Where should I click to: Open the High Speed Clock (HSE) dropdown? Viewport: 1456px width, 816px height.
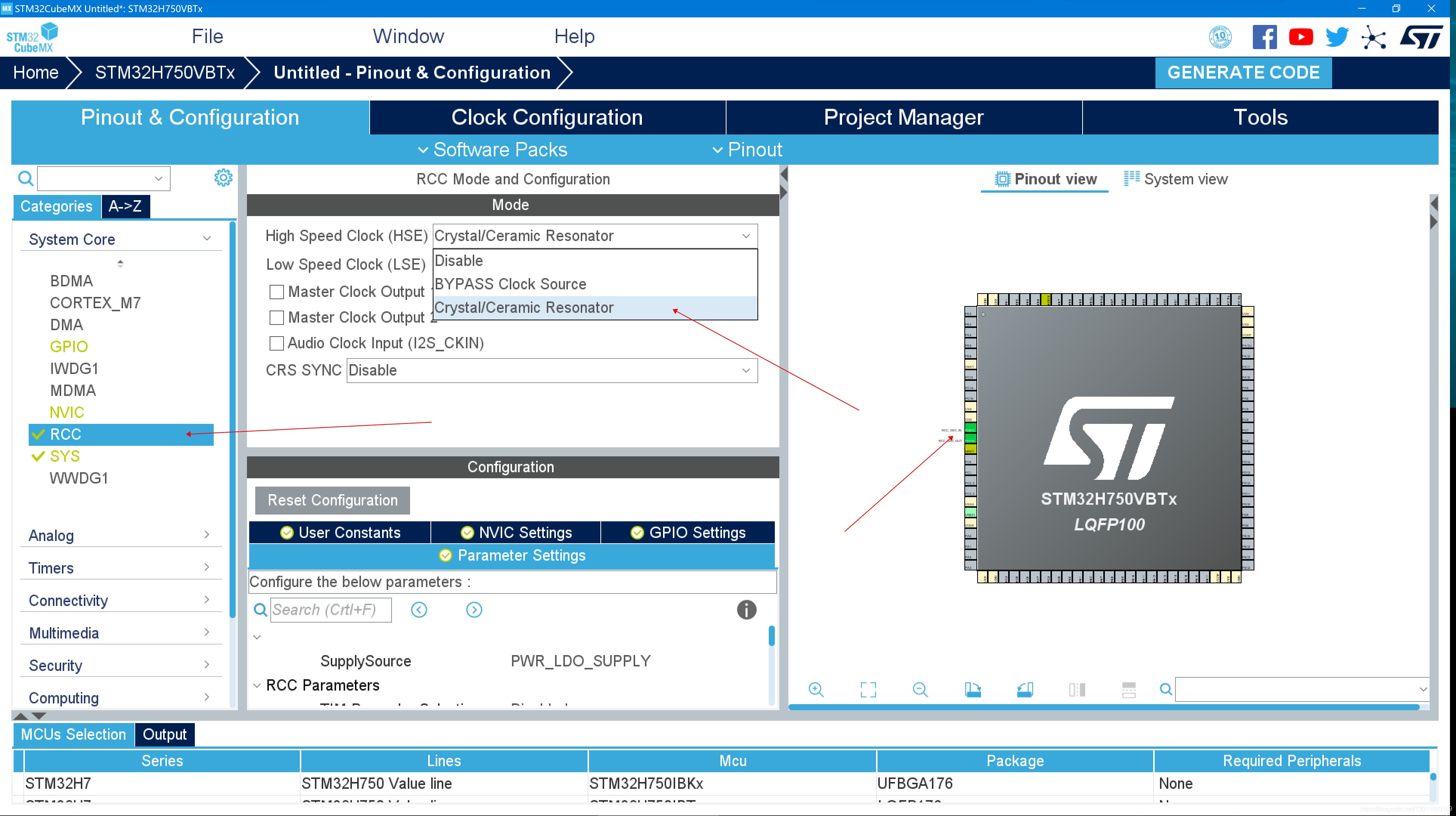click(x=595, y=236)
